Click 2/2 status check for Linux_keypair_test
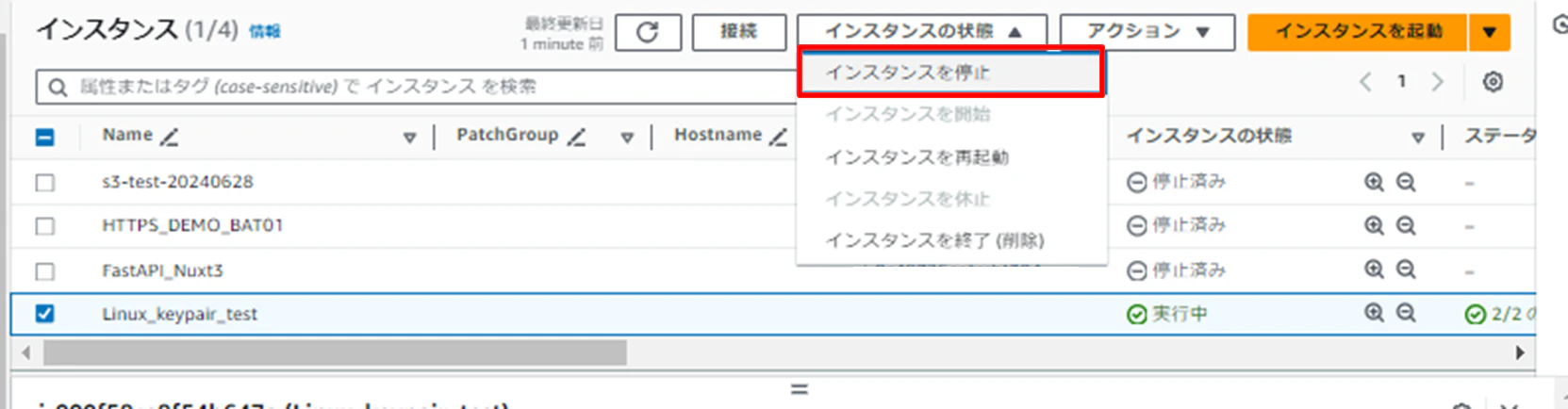This screenshot has width=1568, height=409. pyautogui.click(x=1499, y=314)
